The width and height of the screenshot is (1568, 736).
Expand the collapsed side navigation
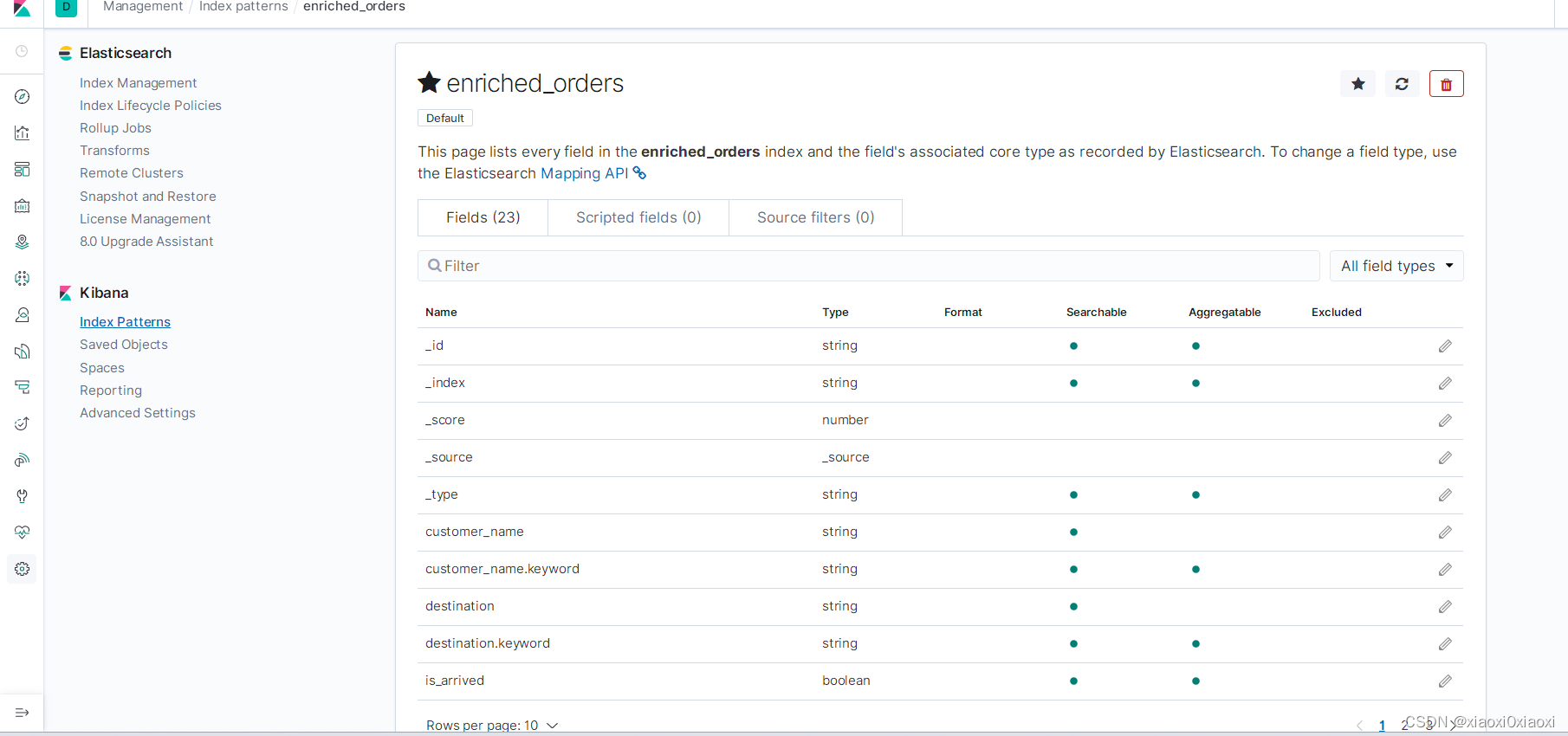tap(23, 713)
